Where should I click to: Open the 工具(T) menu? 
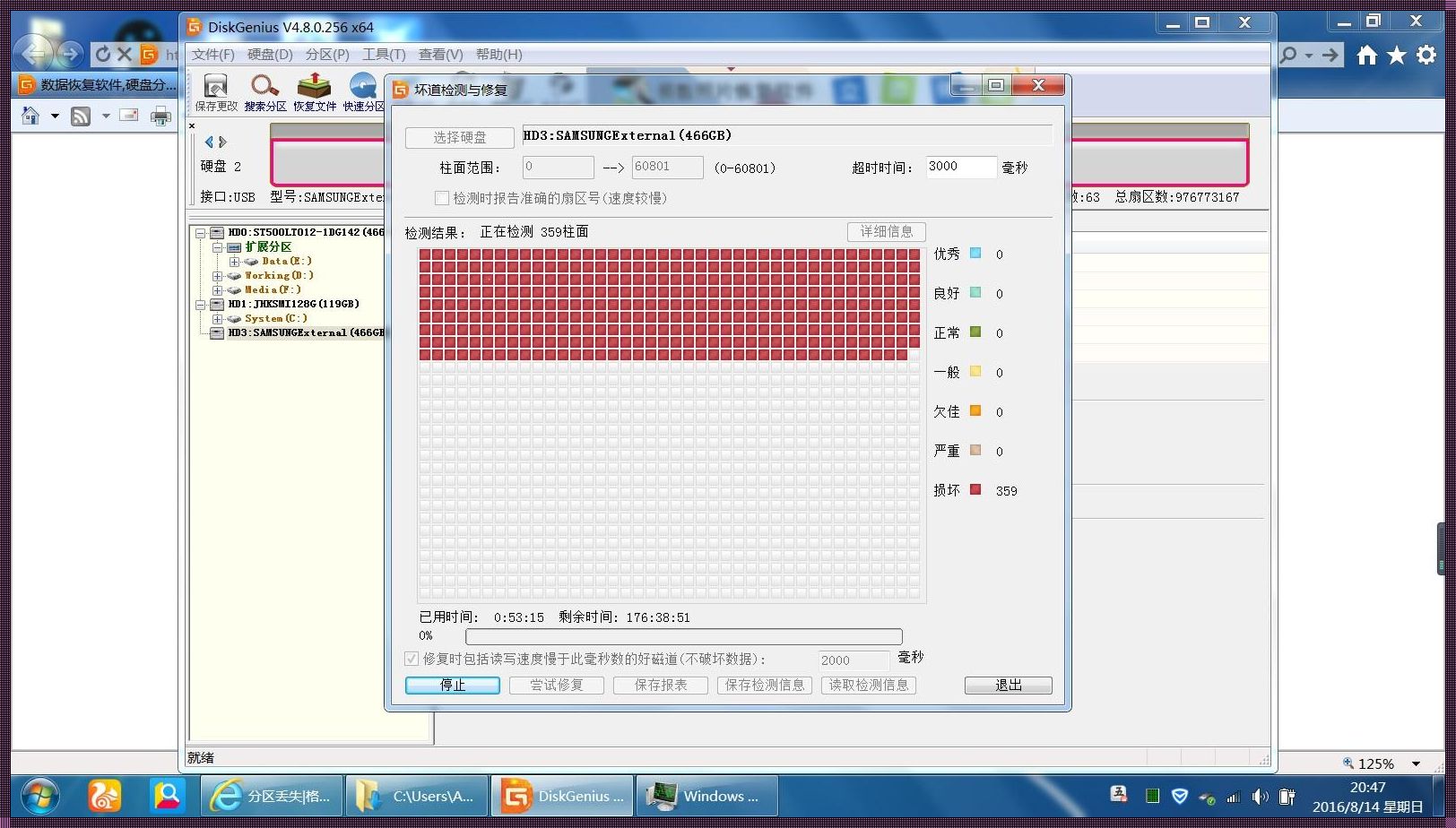point(384,55)
